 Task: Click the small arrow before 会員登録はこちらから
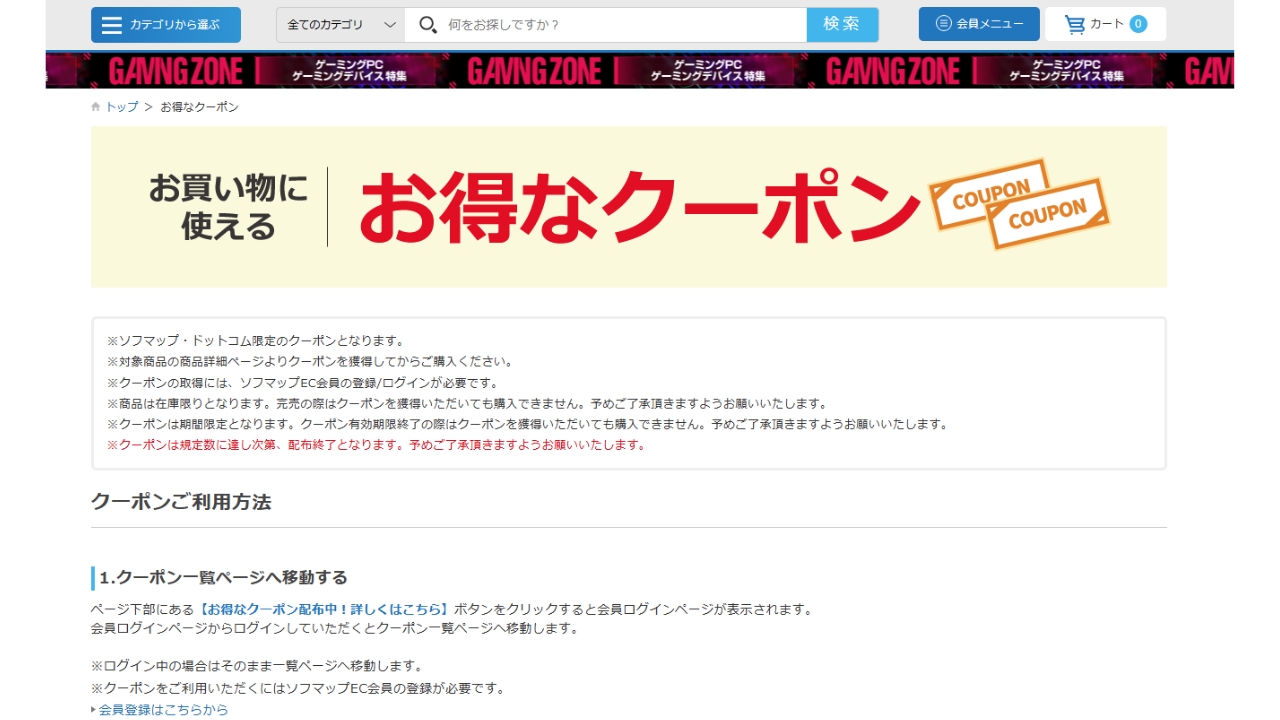pos(94,710)
